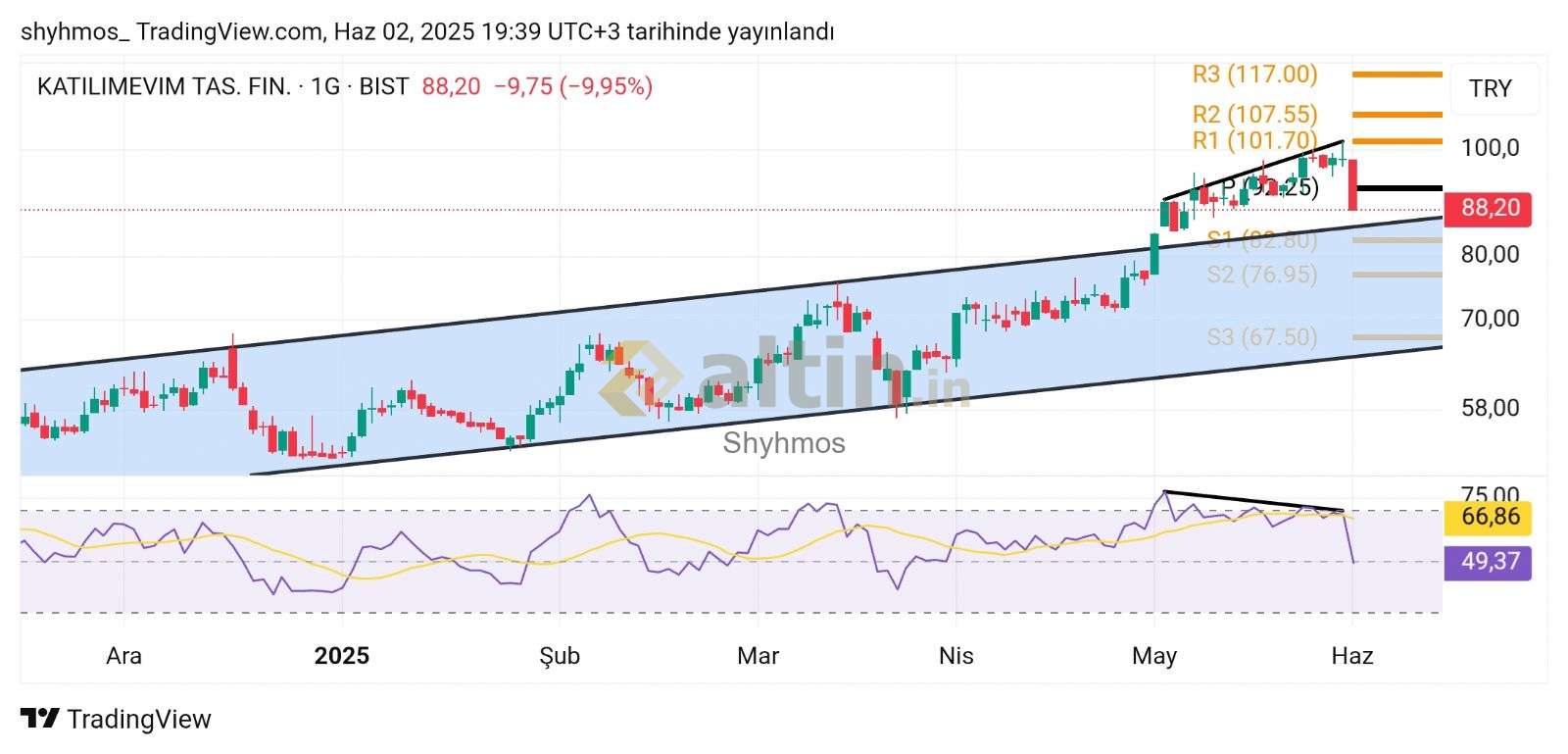Click the black pivot P level line
This screenshot has height=754, width=1568.
[1397, 187]
